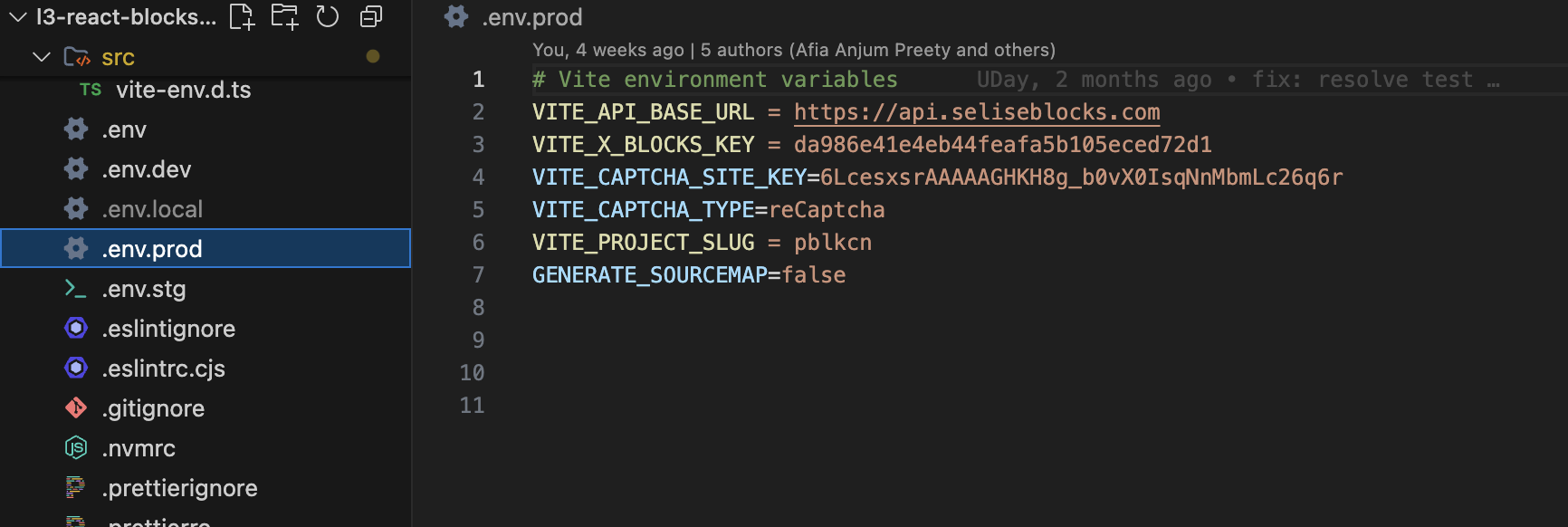Click the New Folder icon in explorer header
The image size is (1568, 527).
point(284,16)
